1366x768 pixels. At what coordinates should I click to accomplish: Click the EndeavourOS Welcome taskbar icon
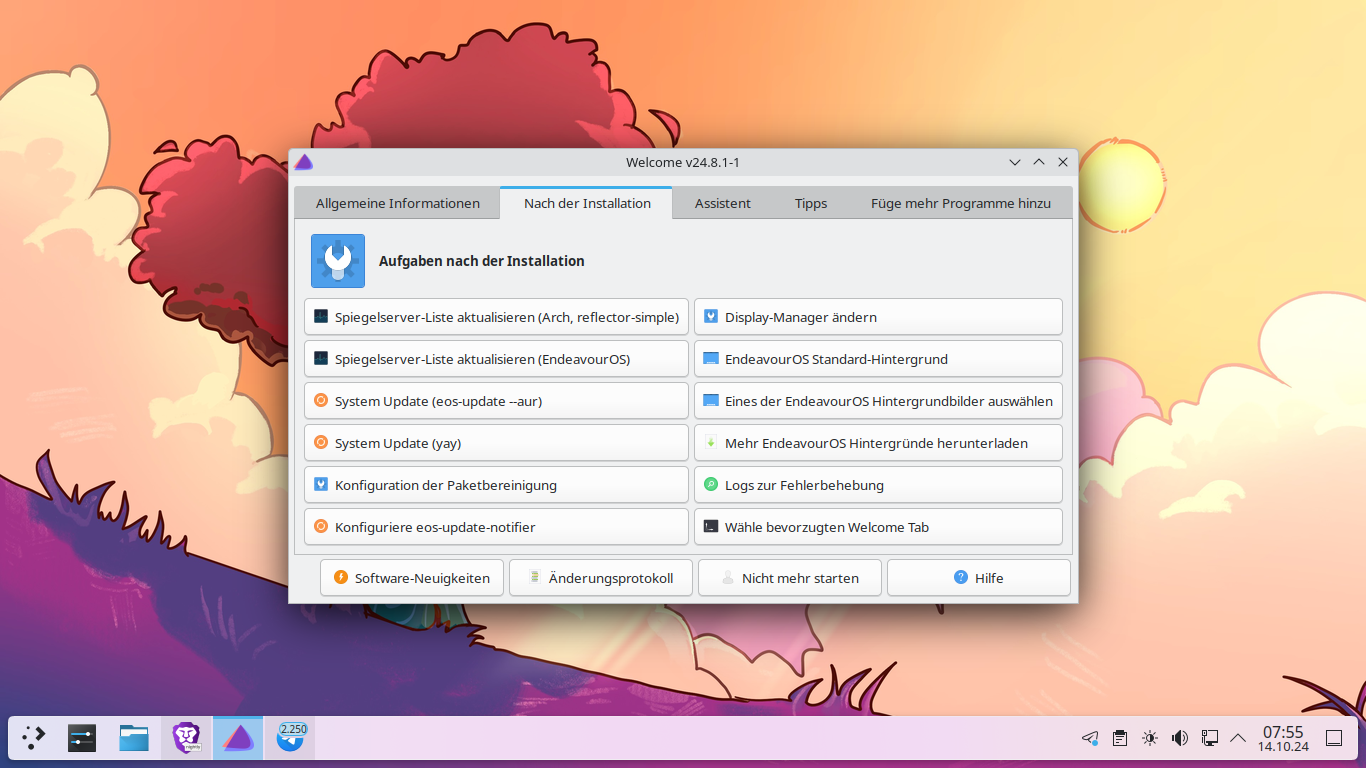pyautogui.click(x=238, y=738)
